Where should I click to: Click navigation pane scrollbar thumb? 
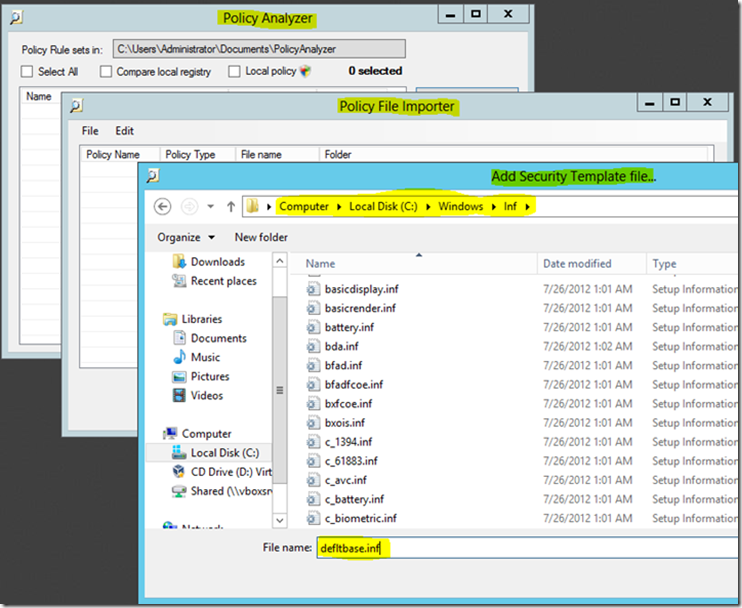pyautogui.click(x=280, y=390)
